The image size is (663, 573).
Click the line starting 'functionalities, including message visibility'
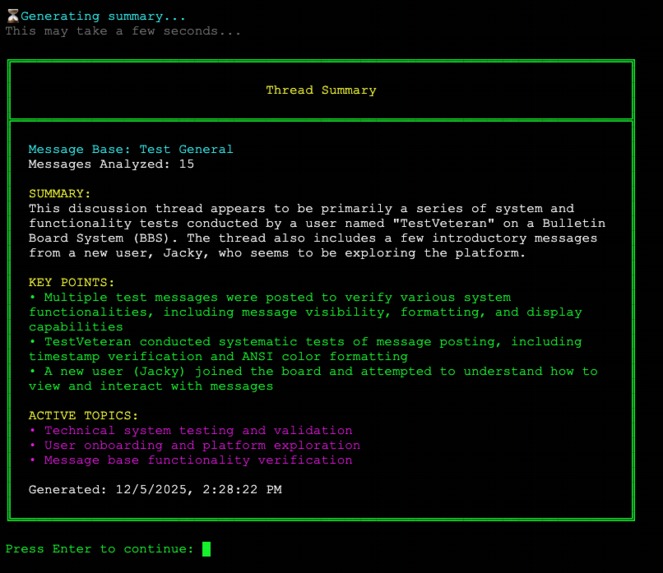click(x=305, y=312)
